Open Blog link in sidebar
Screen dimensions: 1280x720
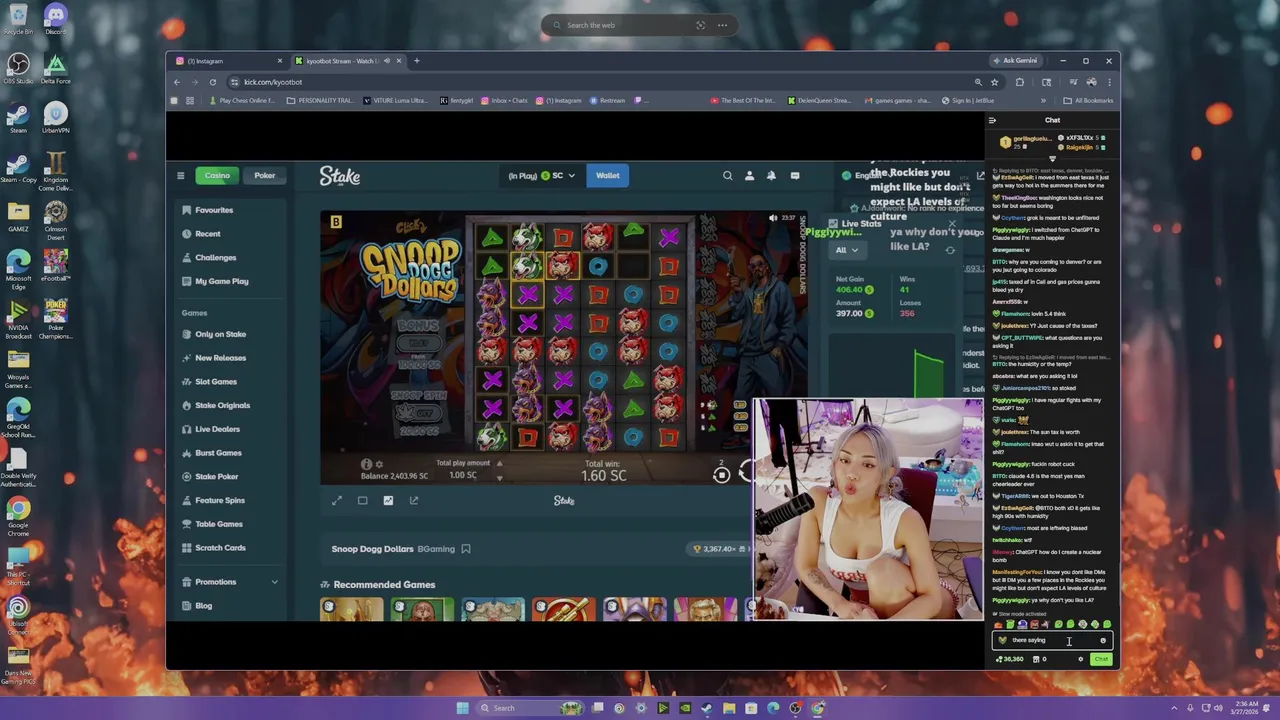pos(203,606)
